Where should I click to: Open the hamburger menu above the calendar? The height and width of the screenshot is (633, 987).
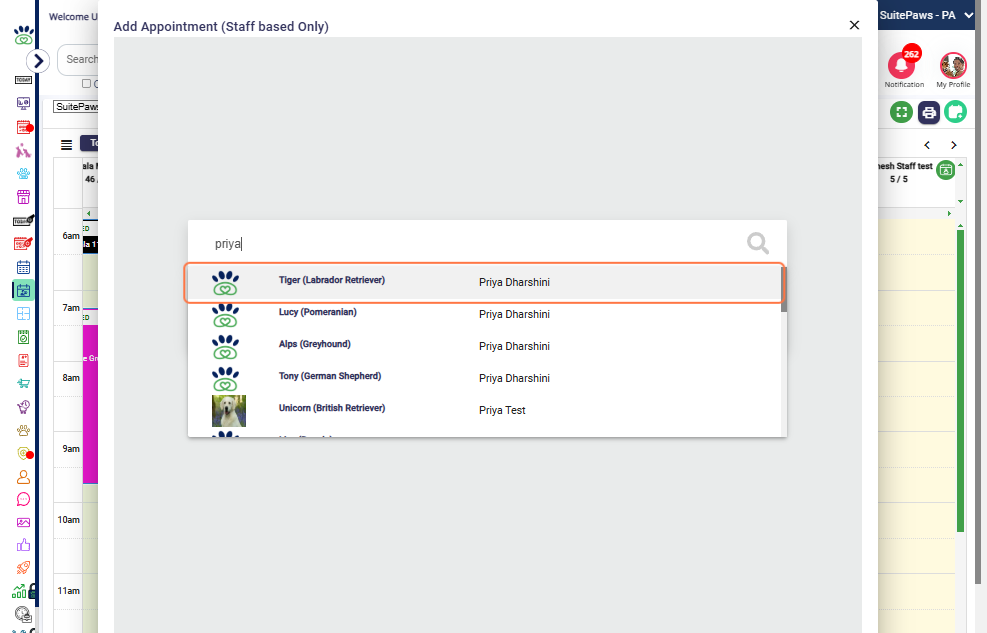click(x=66, y=145)
